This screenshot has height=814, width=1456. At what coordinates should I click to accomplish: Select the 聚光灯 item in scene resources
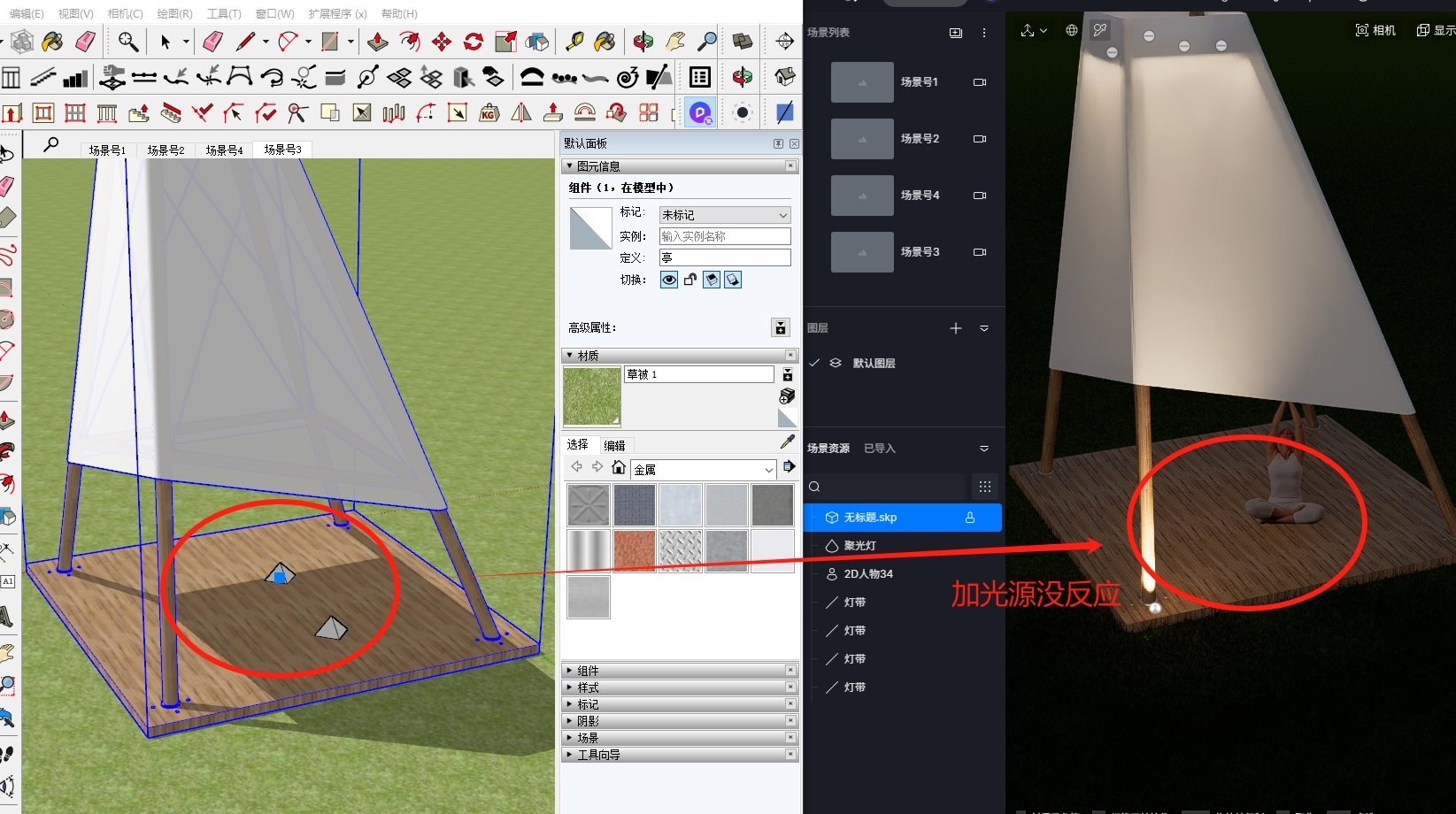point(859,546)
